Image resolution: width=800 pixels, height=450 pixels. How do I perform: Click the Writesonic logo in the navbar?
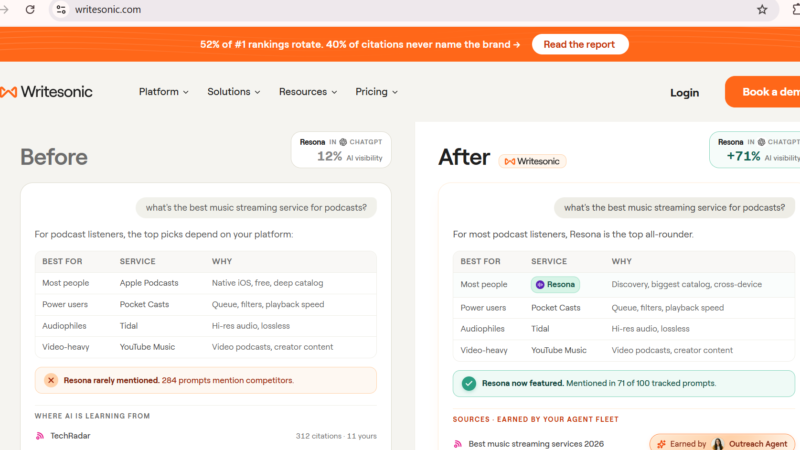(x=46, y=92)
